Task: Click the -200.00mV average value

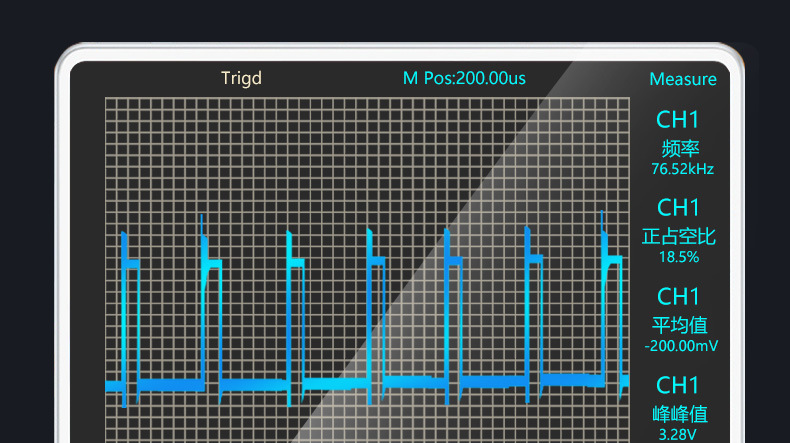Action: pyautogui.click(x=681, y=346)
